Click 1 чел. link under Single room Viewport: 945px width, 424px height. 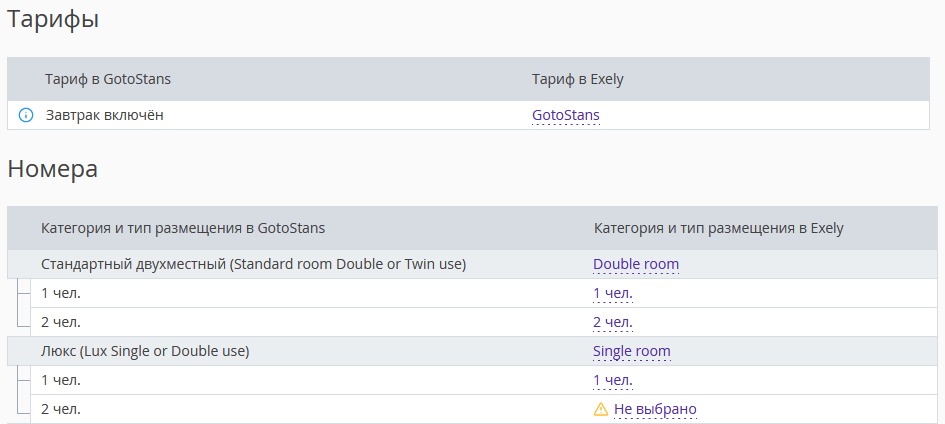coord(613,380)
